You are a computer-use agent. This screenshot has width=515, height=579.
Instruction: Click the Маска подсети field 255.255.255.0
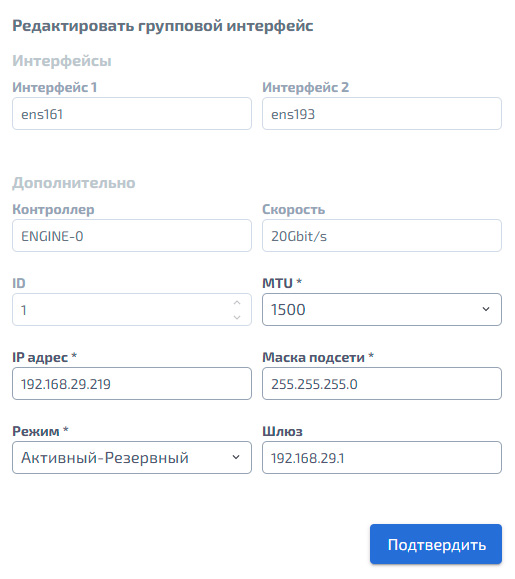click(382, 384)
